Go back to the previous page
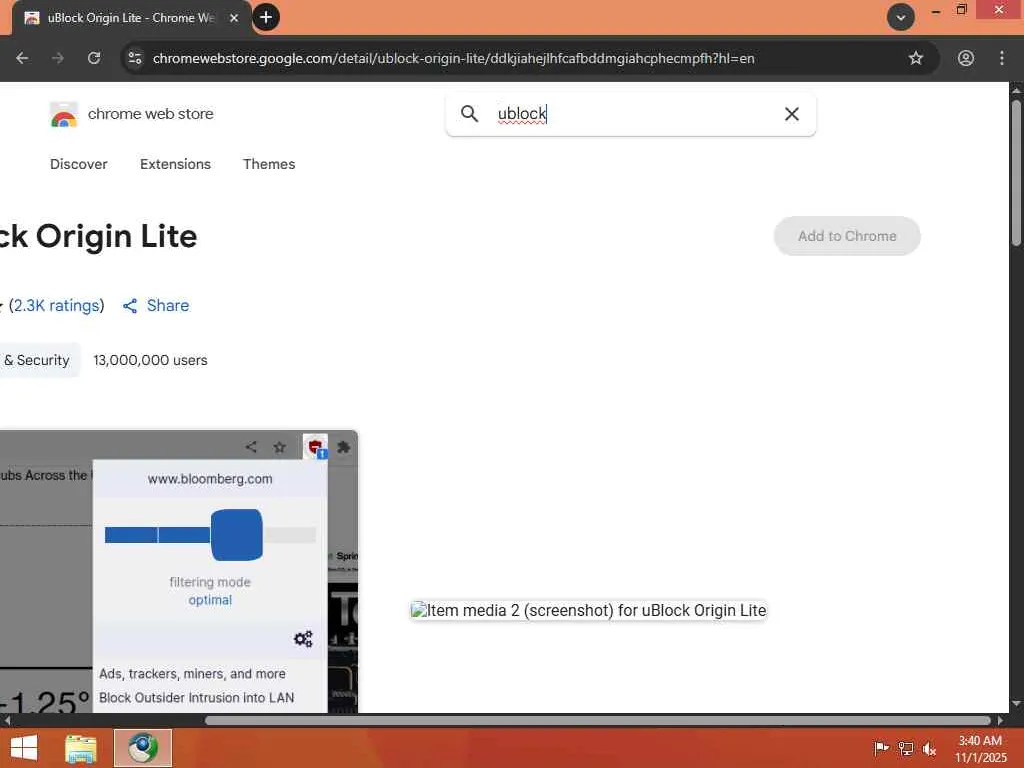 pos(22,58)
